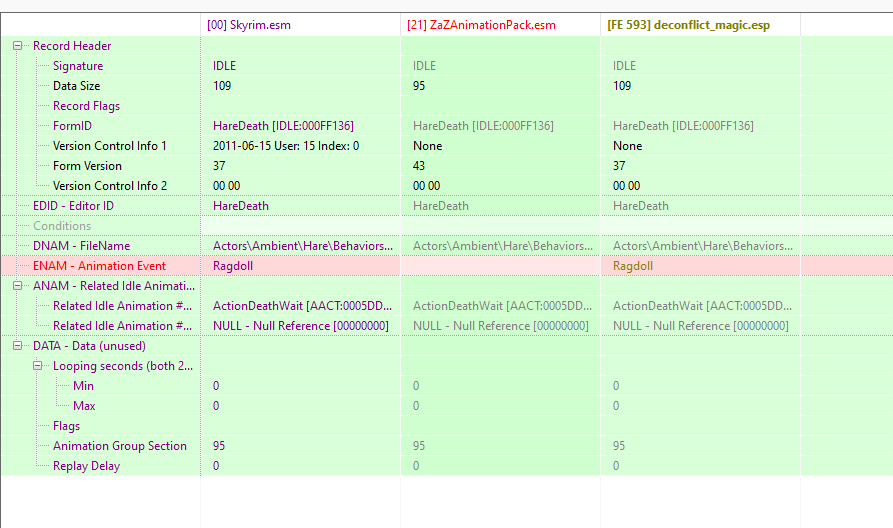893x528 pixels.
Task: Collapse the Looping seconds node
Action: 38,365
